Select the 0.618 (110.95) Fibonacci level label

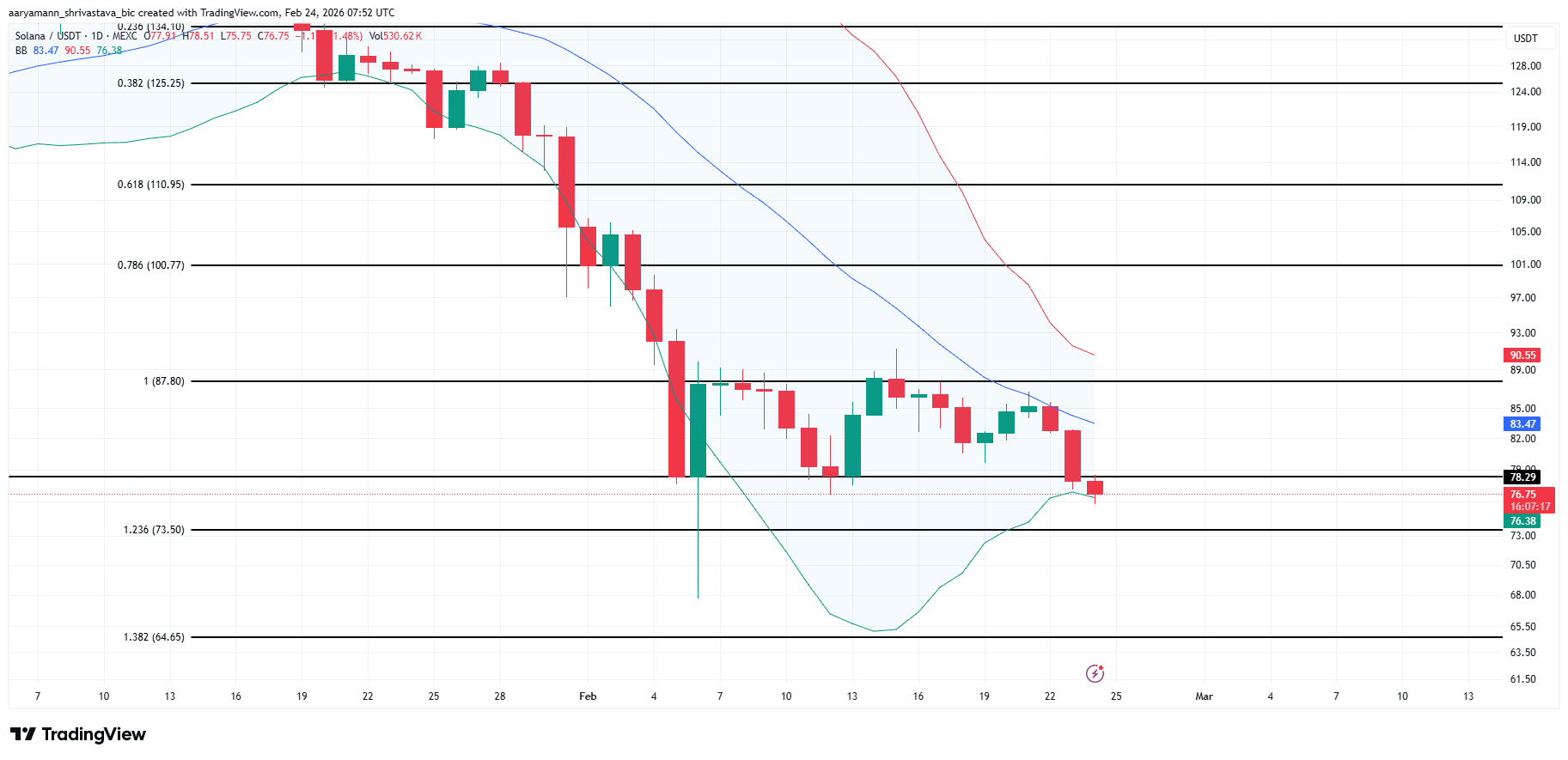point(151,185)
